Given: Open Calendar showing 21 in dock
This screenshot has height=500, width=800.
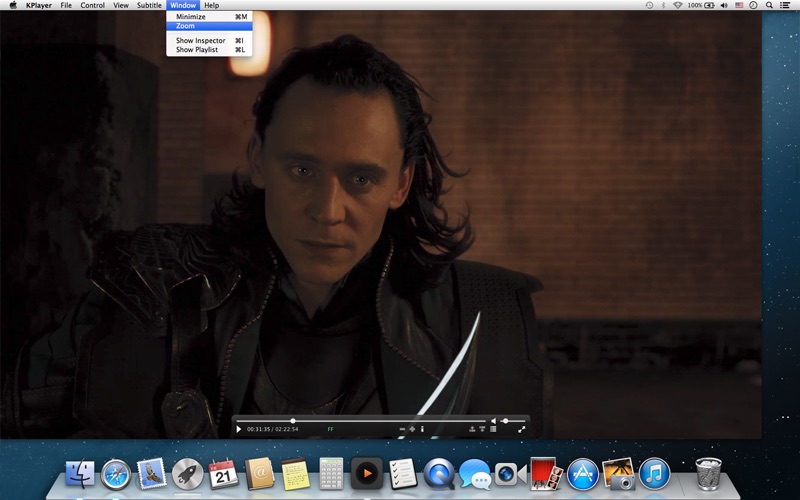Looking at the screenshot, I should (x=223, y=474).
